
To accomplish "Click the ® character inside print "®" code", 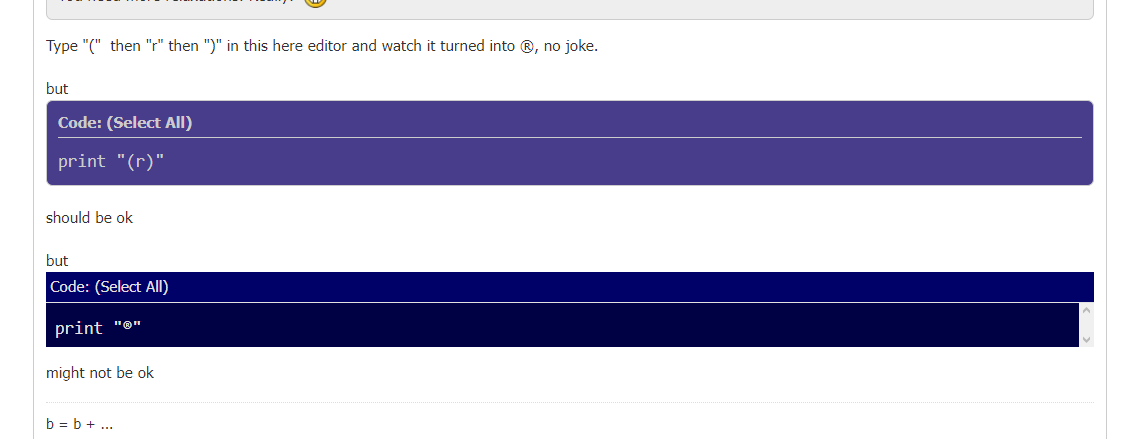I will [x=127, y=327].
